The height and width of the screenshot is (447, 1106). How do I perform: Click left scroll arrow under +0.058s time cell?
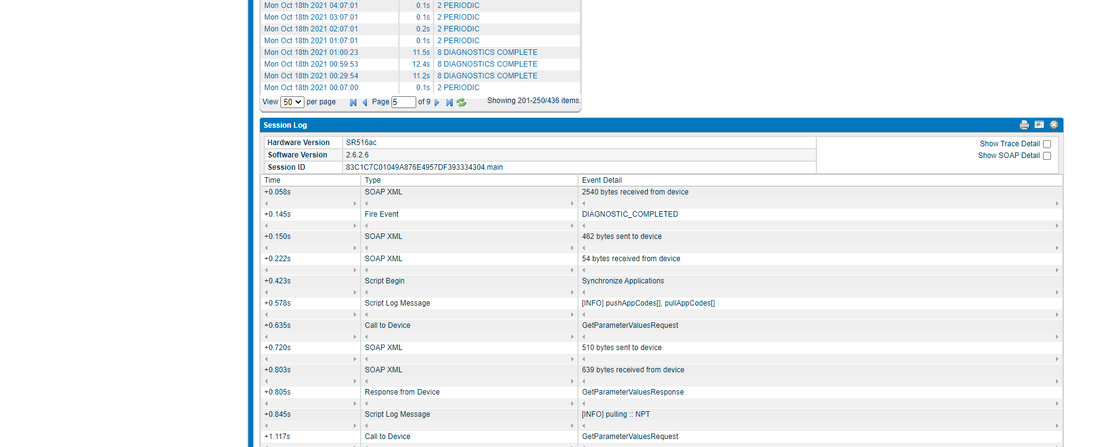coord(266,204)
